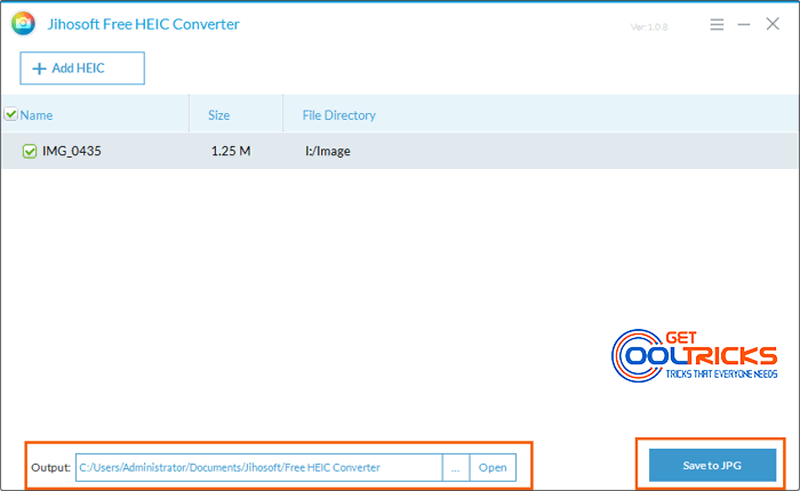Click the Jihosoft Free HEIC Converter title
This screenshot has width=800, height=491.
click(143, 24)
